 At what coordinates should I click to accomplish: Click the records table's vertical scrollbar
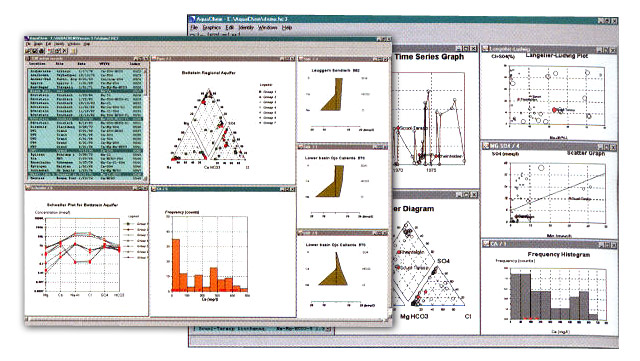pyautogui.click(x=146, y=123)
